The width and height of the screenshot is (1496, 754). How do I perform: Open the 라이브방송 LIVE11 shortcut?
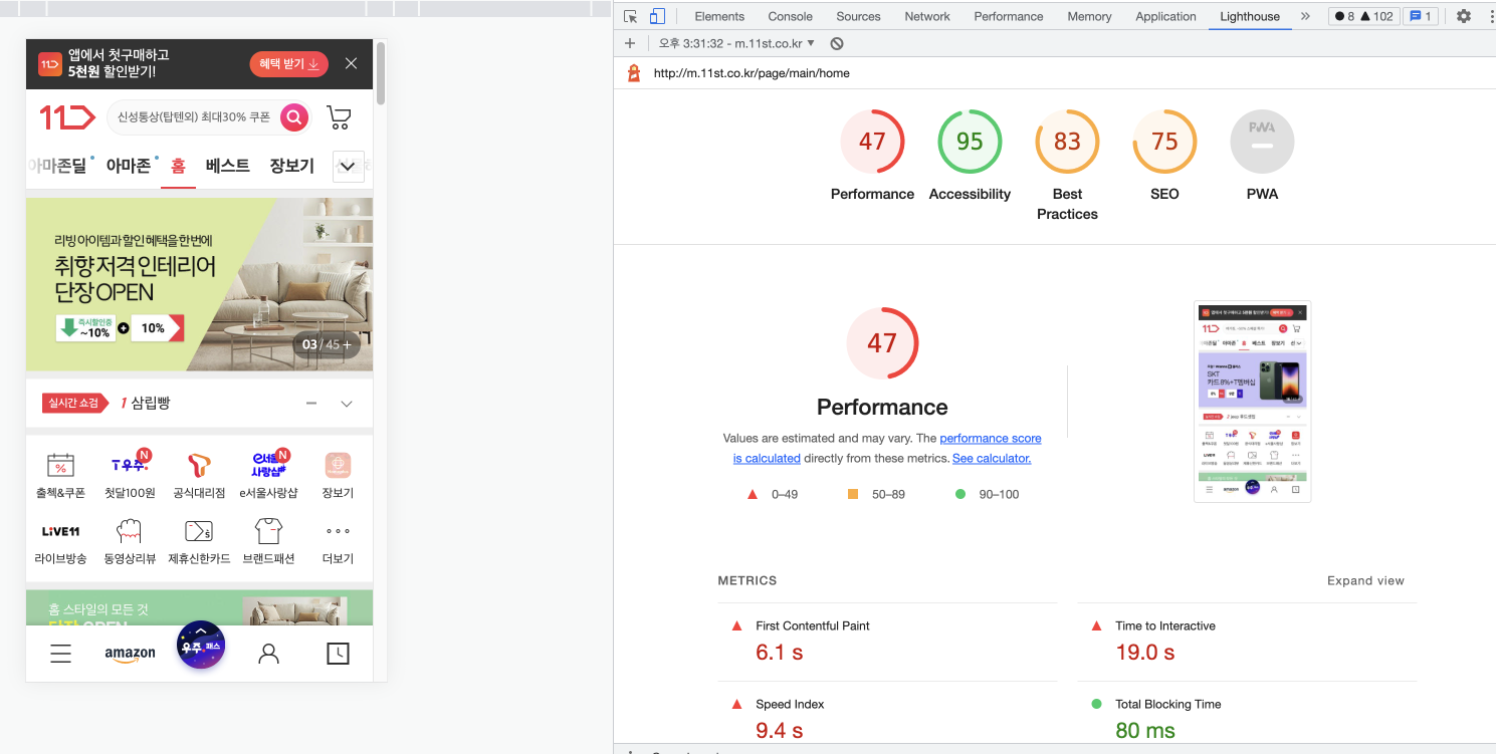point(61,541)
